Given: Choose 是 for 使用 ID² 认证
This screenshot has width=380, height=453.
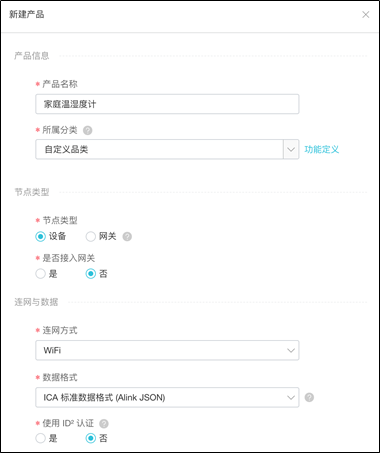Looking at the screenshot, I should coord(41,438).
